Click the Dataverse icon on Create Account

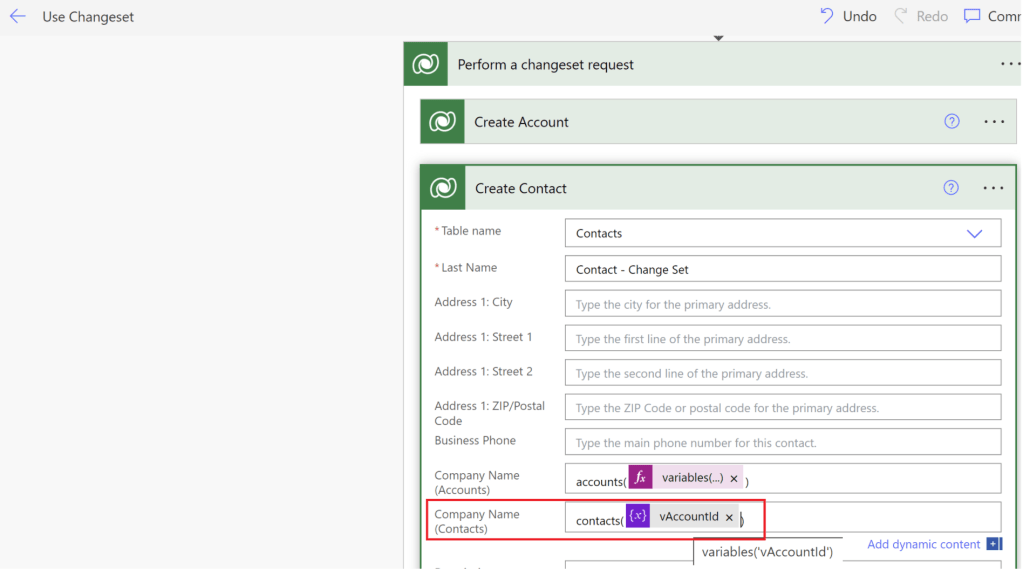click(x=442, y=122)
